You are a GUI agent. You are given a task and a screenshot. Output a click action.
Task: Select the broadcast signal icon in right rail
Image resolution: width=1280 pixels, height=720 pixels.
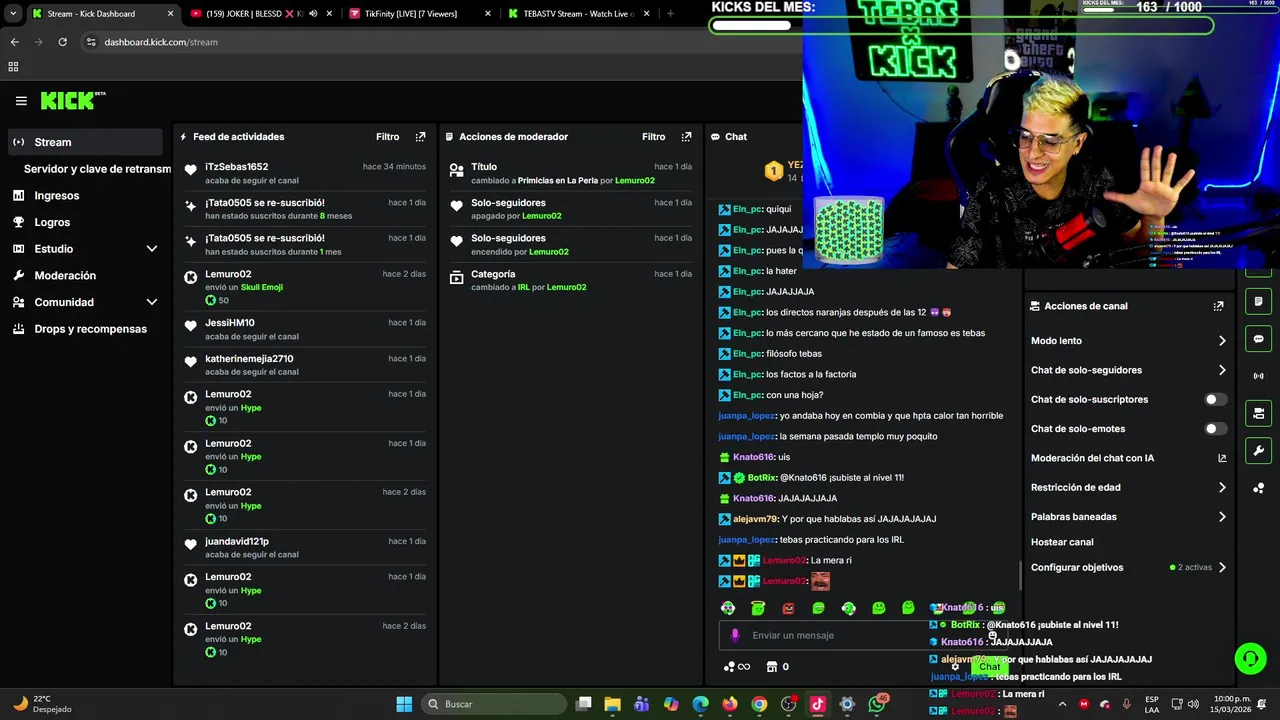[1258, 376]
